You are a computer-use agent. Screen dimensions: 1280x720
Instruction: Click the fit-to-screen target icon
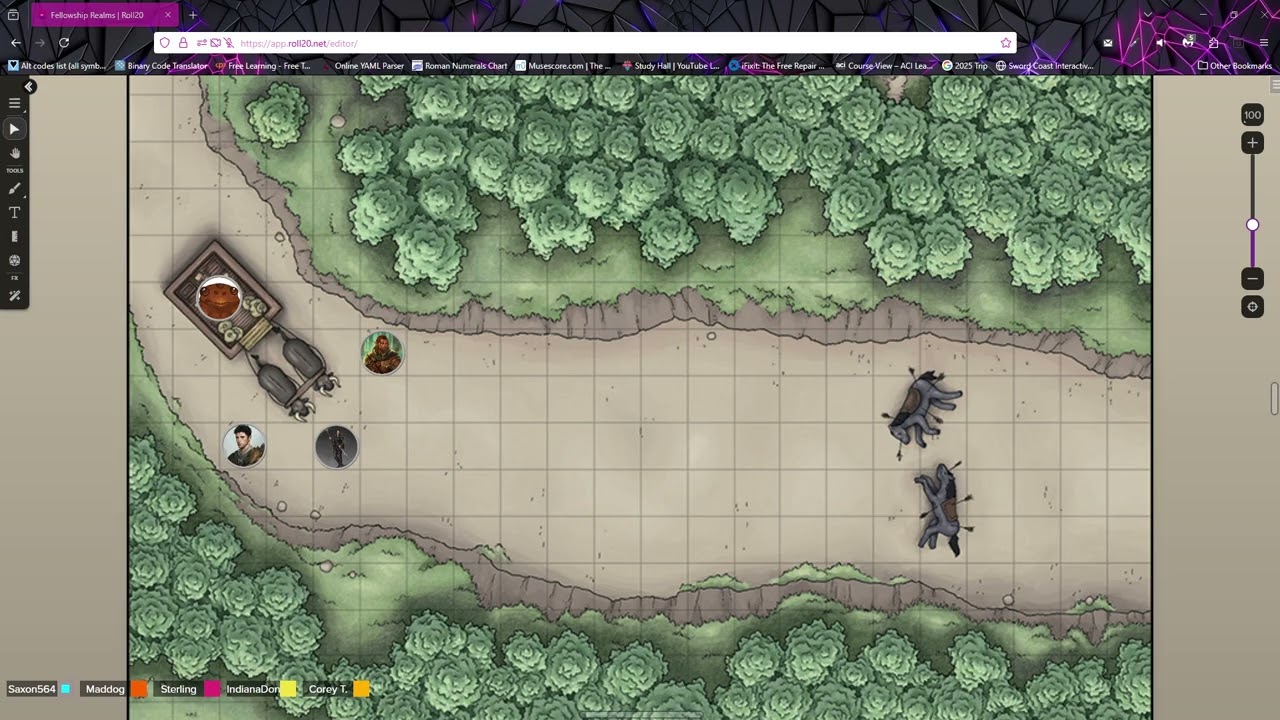click(x=1252, y=307)
